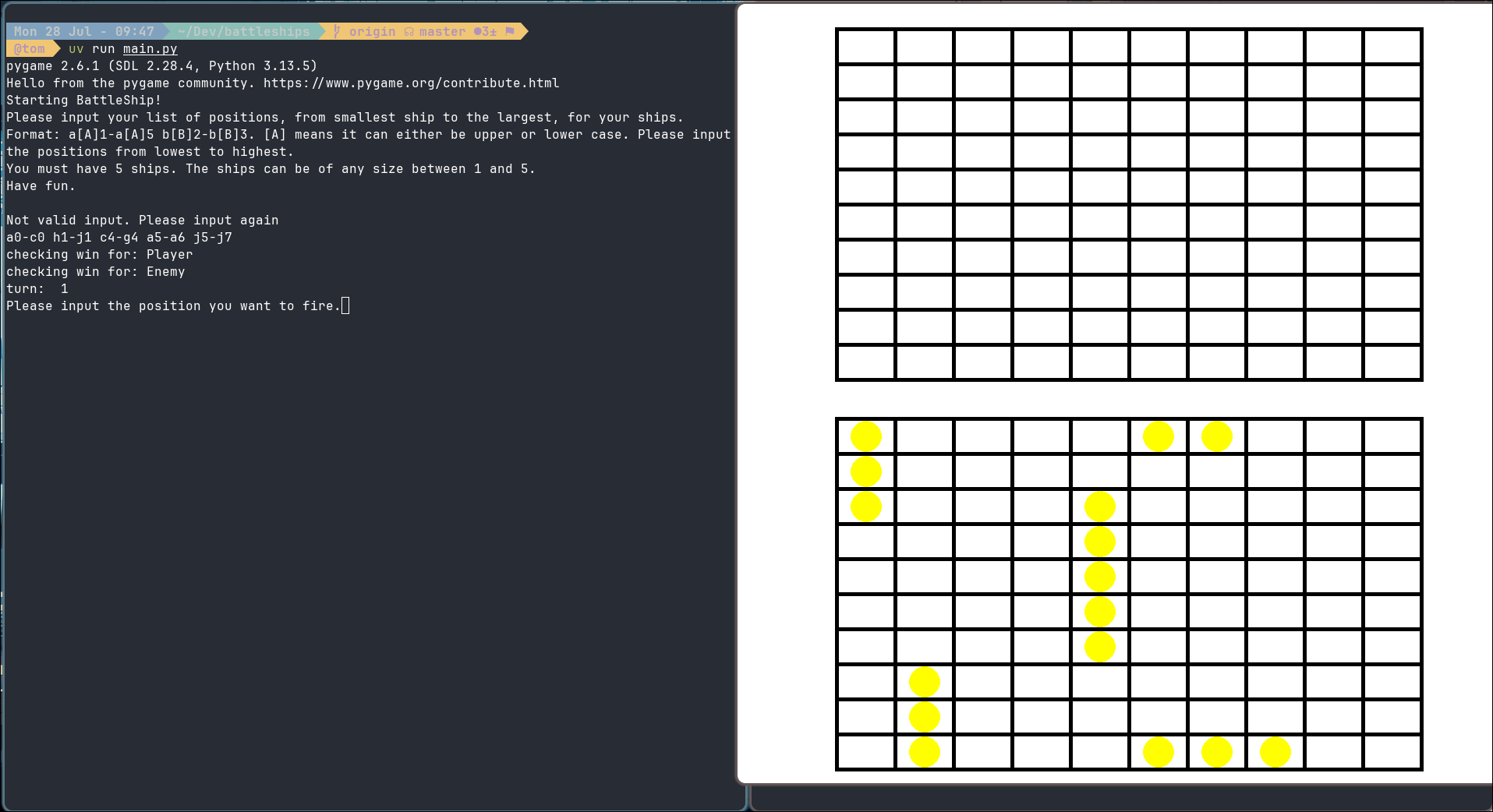Fire at the bottom-left cell of upper grid

click(x=865, y=362)
